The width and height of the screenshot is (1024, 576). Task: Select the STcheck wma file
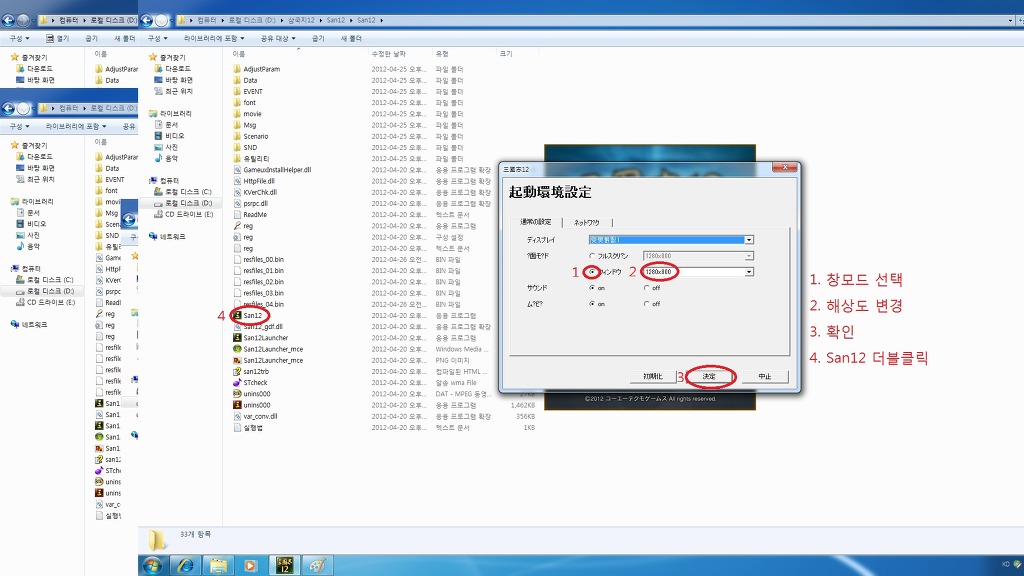pyautogui.click(x=255, y=382)
